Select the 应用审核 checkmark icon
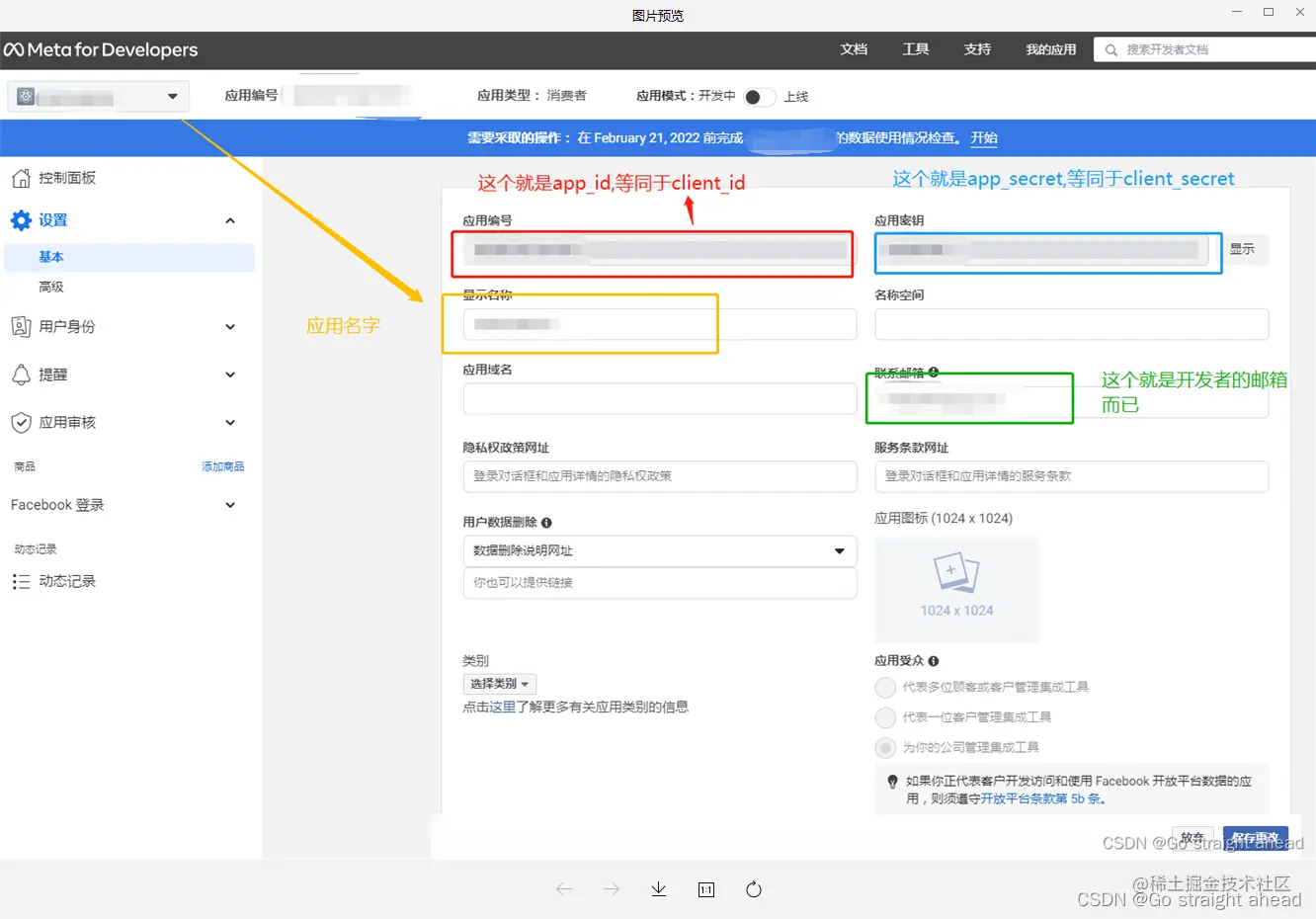 pos(22,422)
